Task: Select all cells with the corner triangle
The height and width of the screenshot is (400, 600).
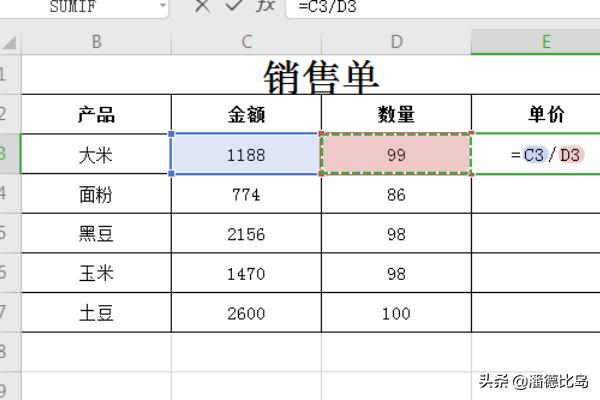Action: (10, 42)
